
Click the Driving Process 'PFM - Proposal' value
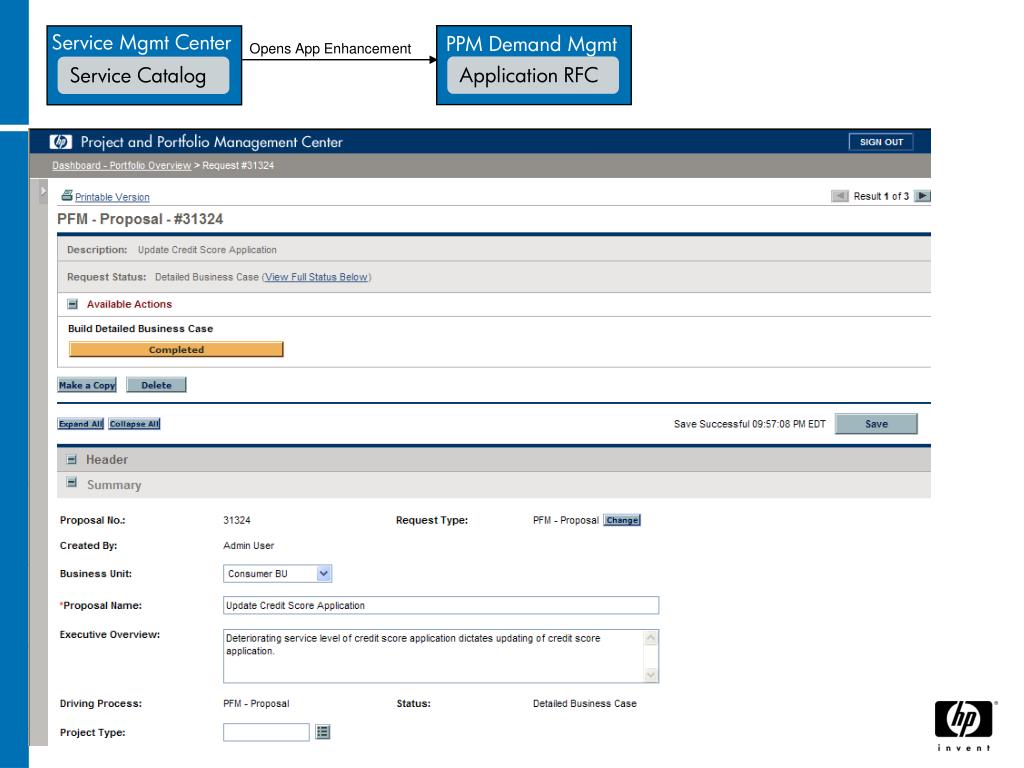pos(256,703)
